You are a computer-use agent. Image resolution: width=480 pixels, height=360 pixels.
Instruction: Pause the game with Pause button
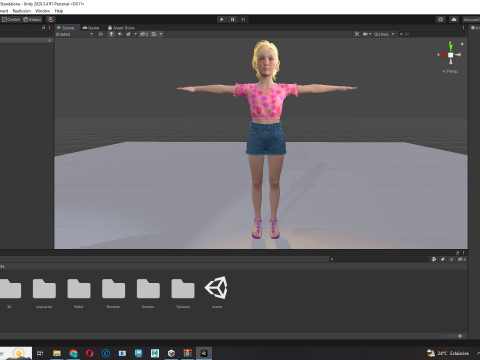point(233,19)
